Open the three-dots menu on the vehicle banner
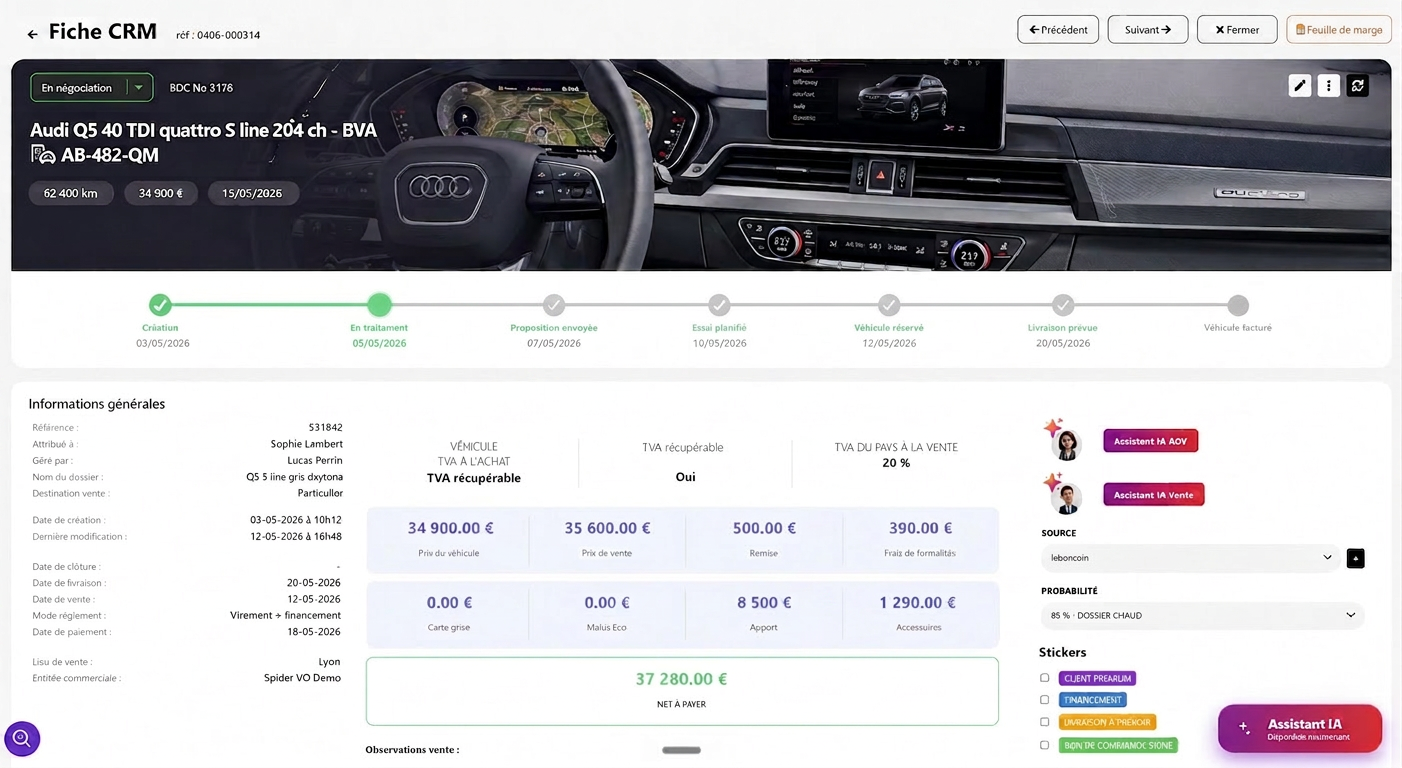The width and height of the screenshot is (1402, 768). 1328,86
